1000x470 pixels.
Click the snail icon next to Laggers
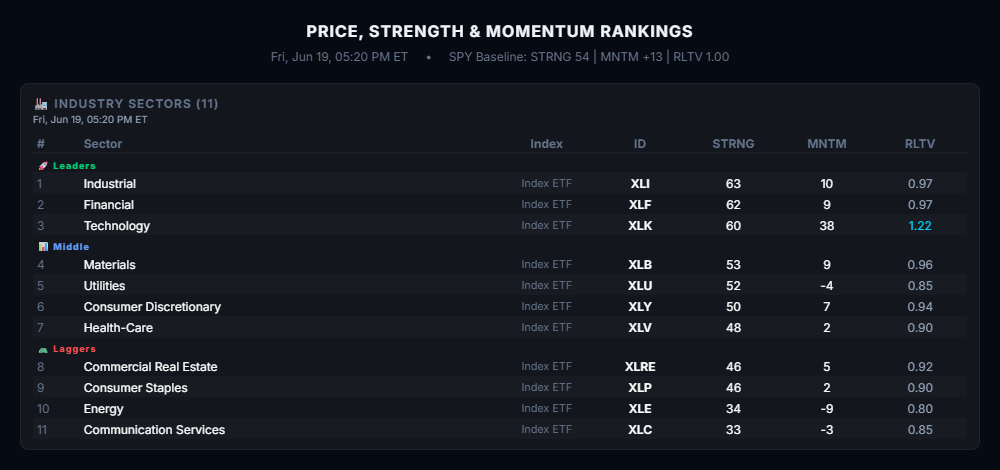click(x=43, y=349)
